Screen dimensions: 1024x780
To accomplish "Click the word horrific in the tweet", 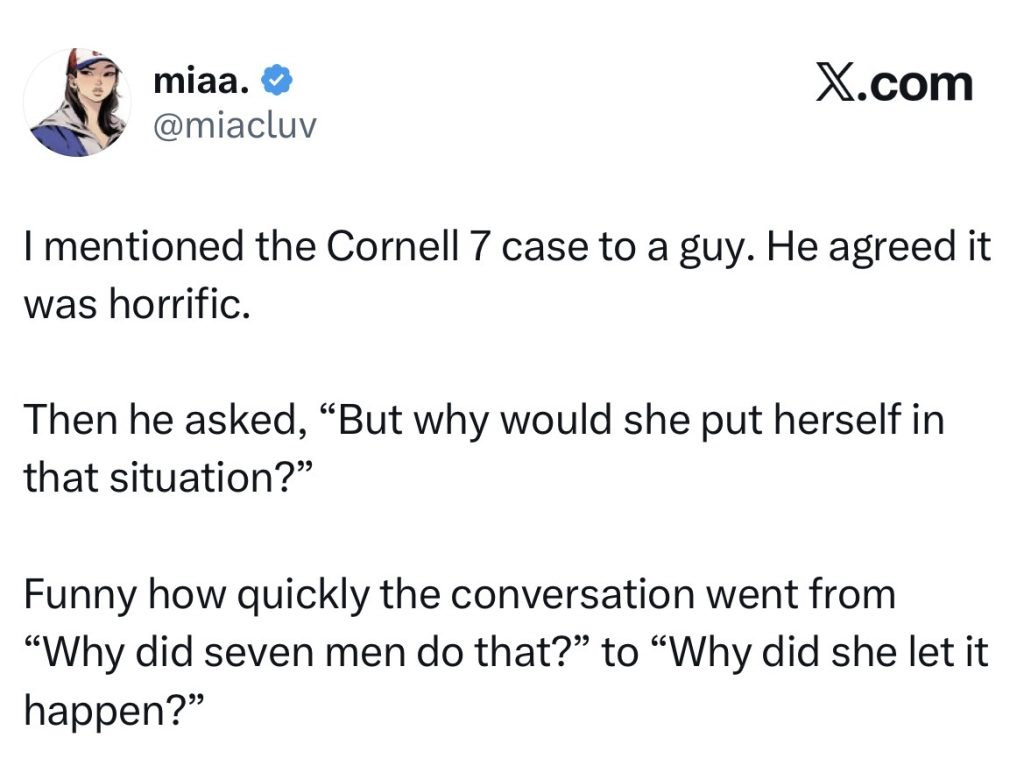I will [x=176, y=304].
